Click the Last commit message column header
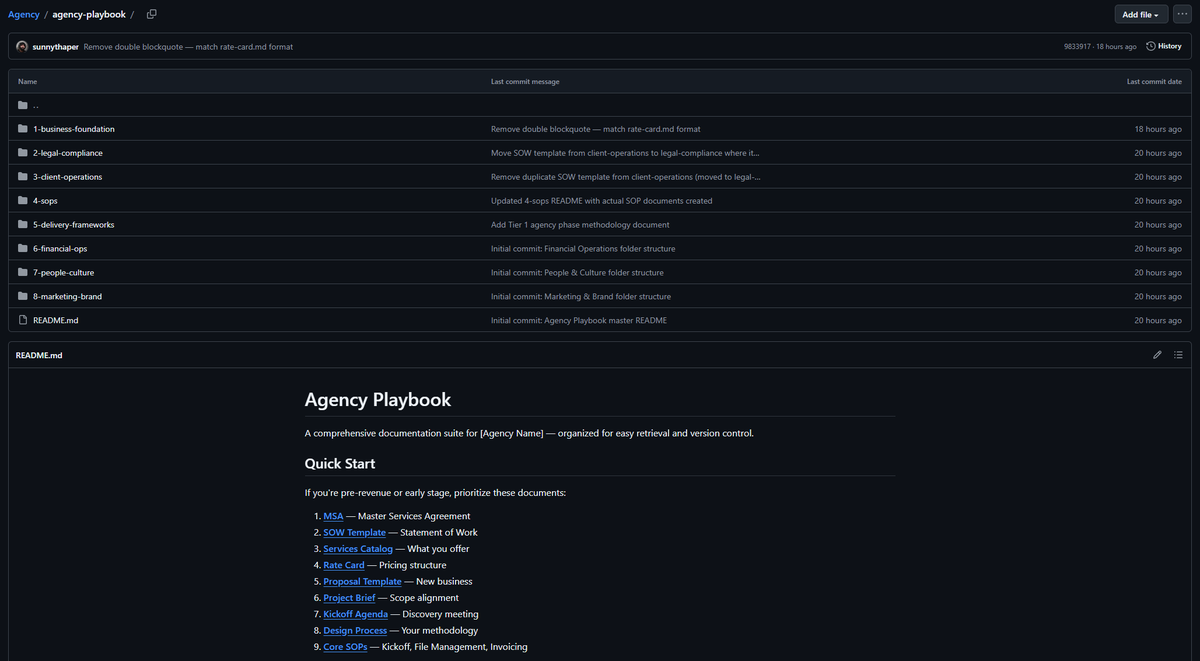The width and height of the screenshot is (1200, 661). (x=525, y=81)
